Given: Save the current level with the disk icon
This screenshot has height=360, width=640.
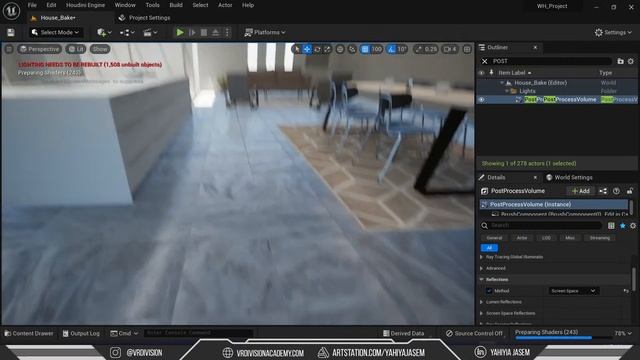Looking at the screenshot, I should coord(11,32).
